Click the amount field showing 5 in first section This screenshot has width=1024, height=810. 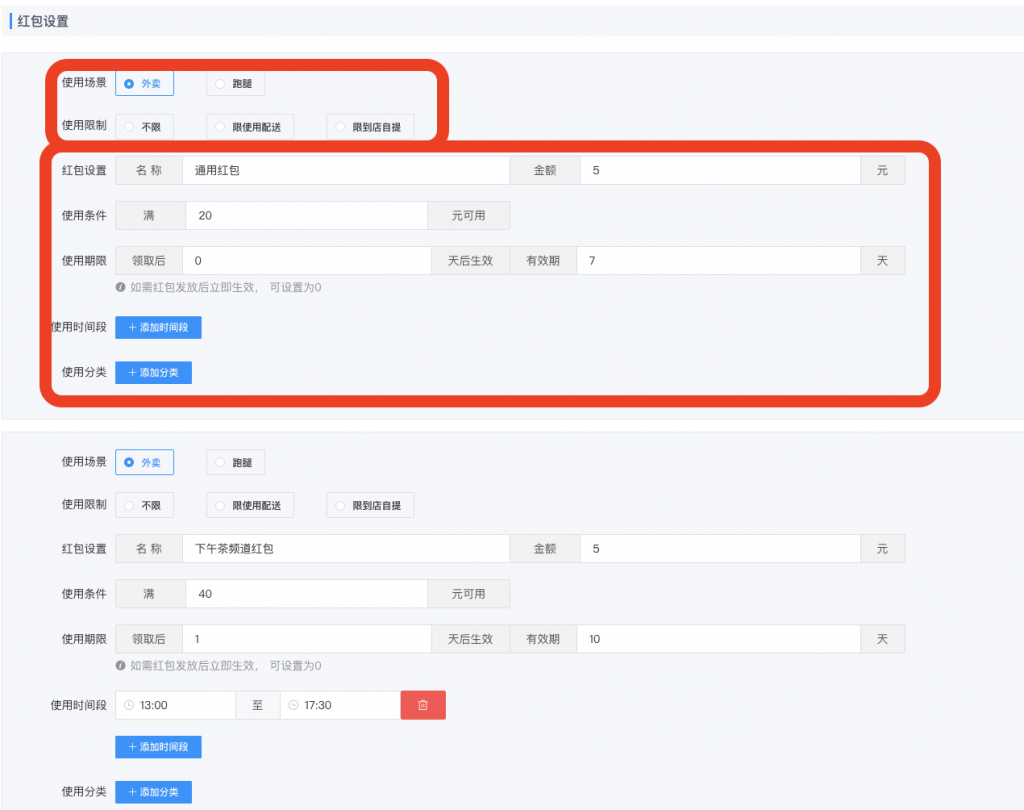click(720, 170)
